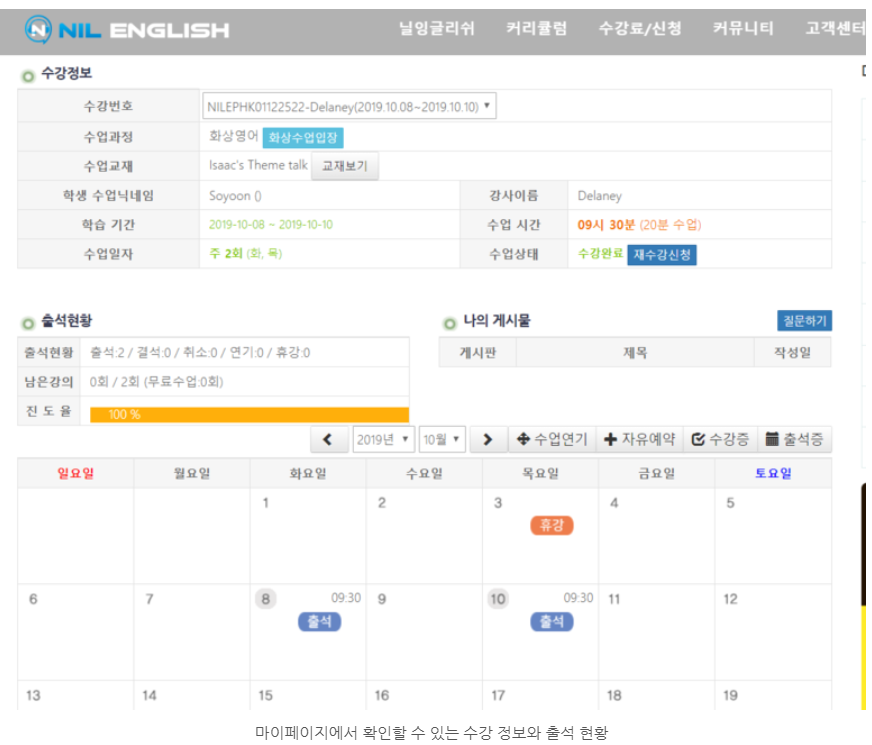Select date 10 in the calendar

coord(498,599)
